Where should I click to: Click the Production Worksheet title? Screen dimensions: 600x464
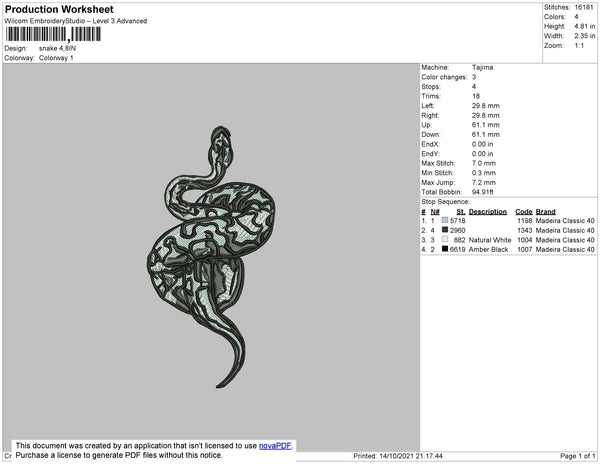pos(59,9)
